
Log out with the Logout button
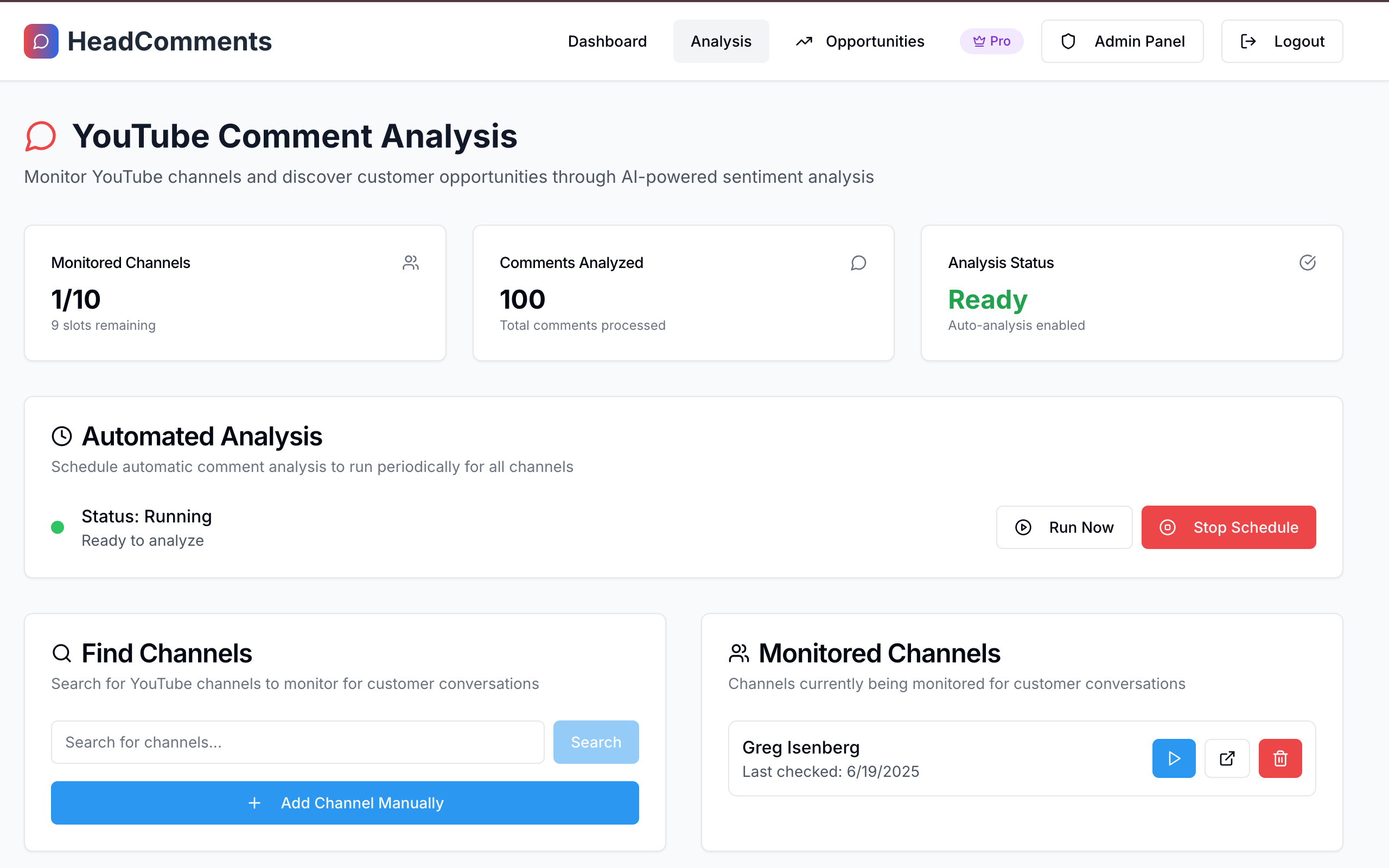(x=1282, y=41)
